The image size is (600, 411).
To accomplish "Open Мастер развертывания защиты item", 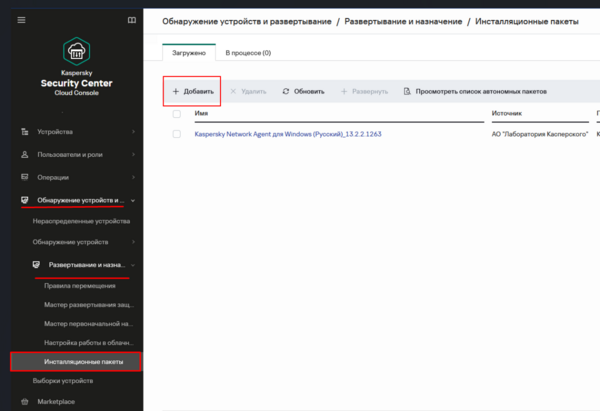I will point(89,305).
